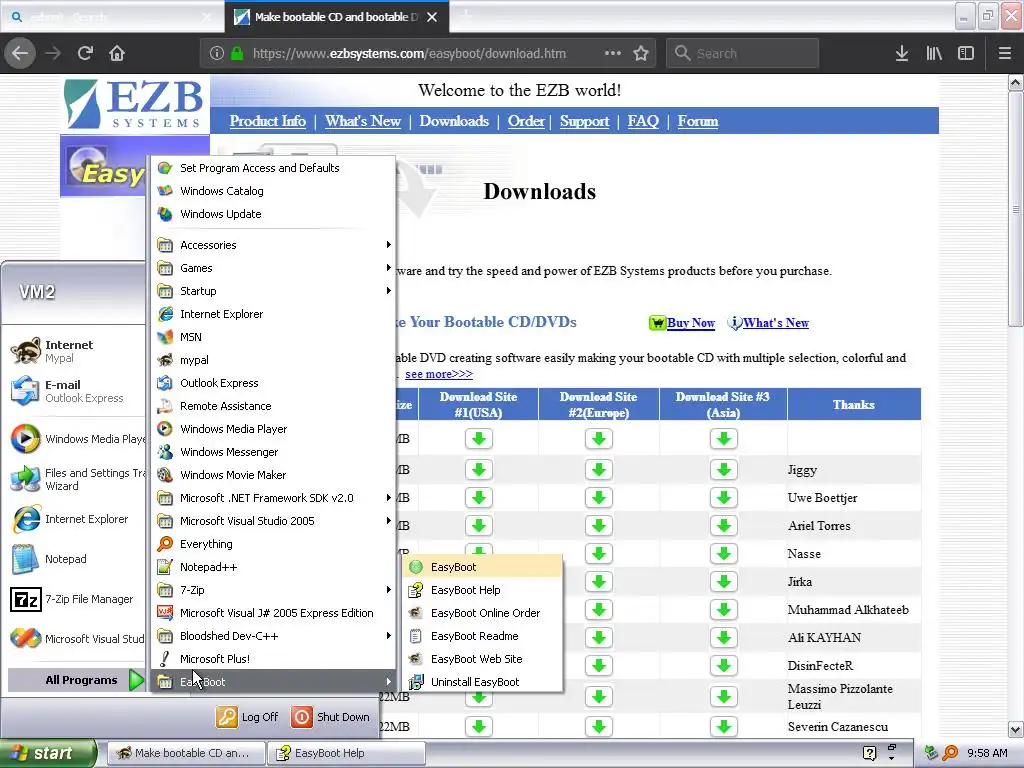Launch Windows Movie Maker
The image size is (1024, 768).
[274, 475]
